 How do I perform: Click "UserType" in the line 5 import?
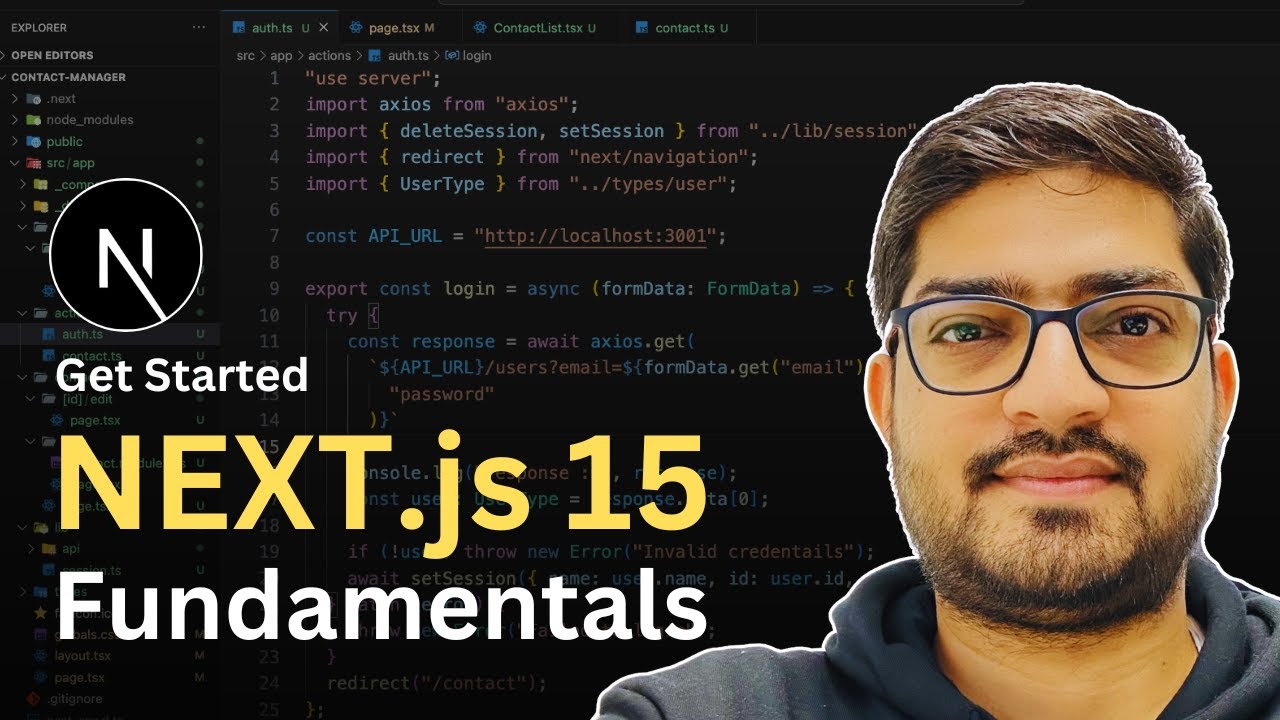pyautogui.click(x=442, y=184)
